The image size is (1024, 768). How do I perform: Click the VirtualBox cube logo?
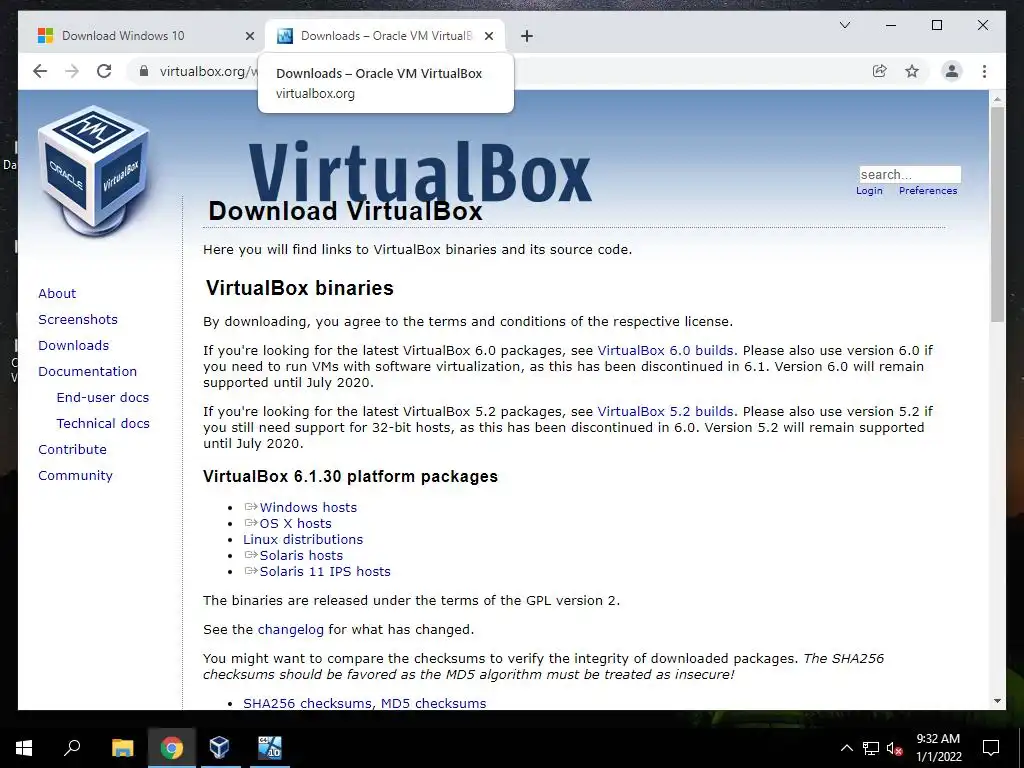click(95, 170)
